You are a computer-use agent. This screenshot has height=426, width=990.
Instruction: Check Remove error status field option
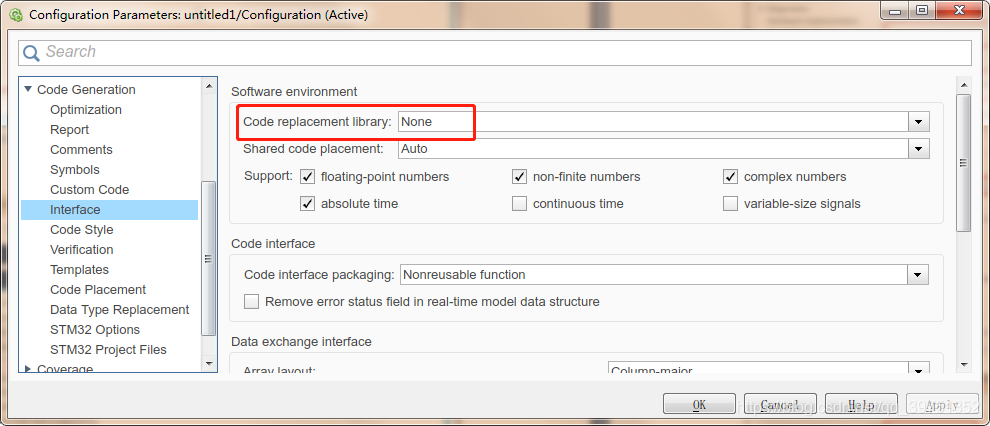coord(252,301)
